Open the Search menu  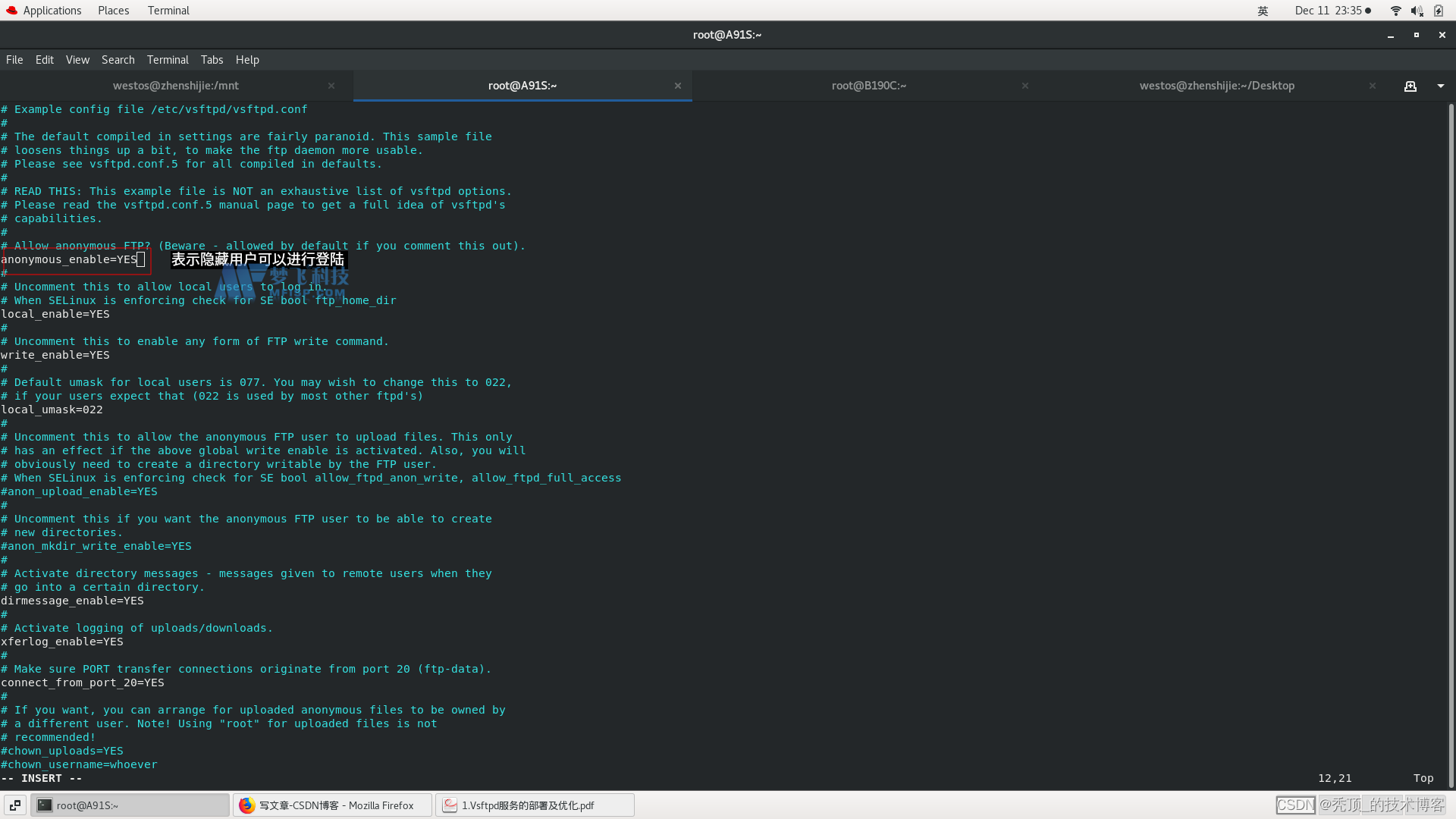coord(118,60)
